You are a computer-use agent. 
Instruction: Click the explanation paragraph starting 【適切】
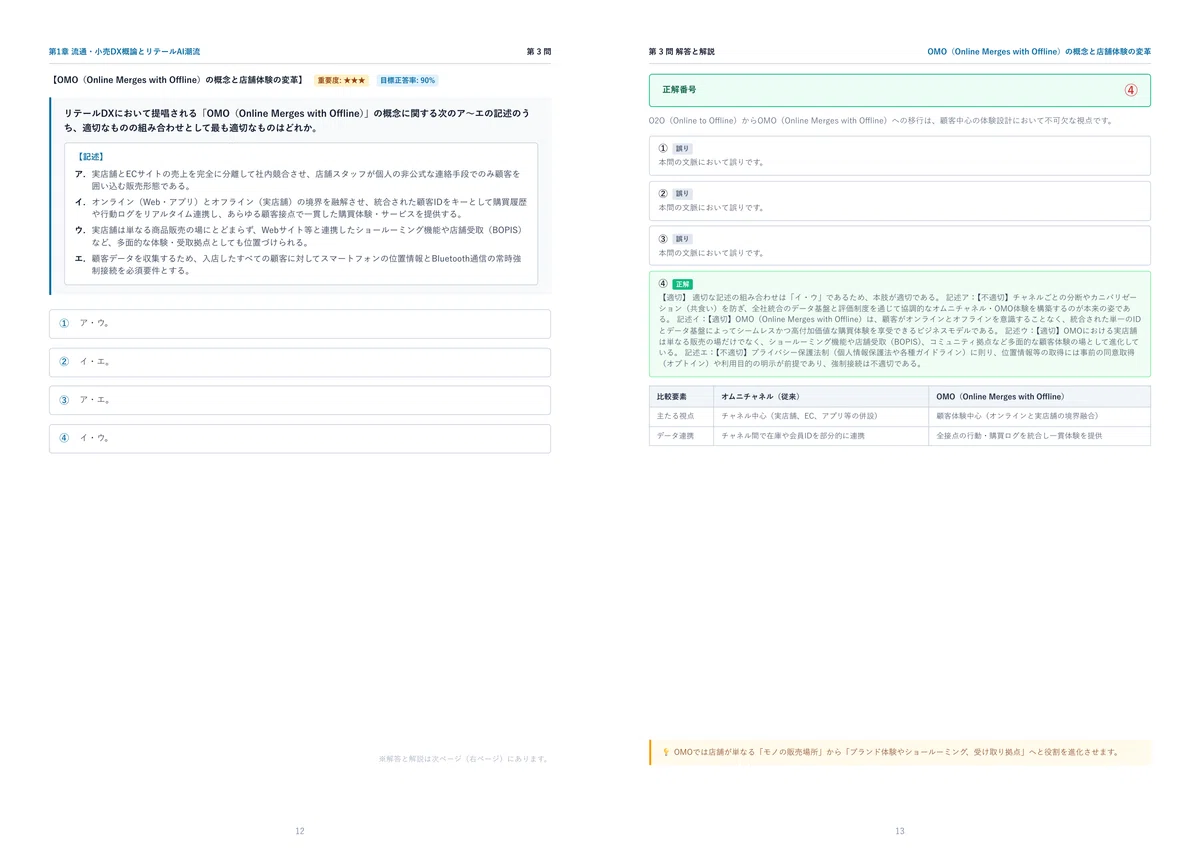click(899, 331)
